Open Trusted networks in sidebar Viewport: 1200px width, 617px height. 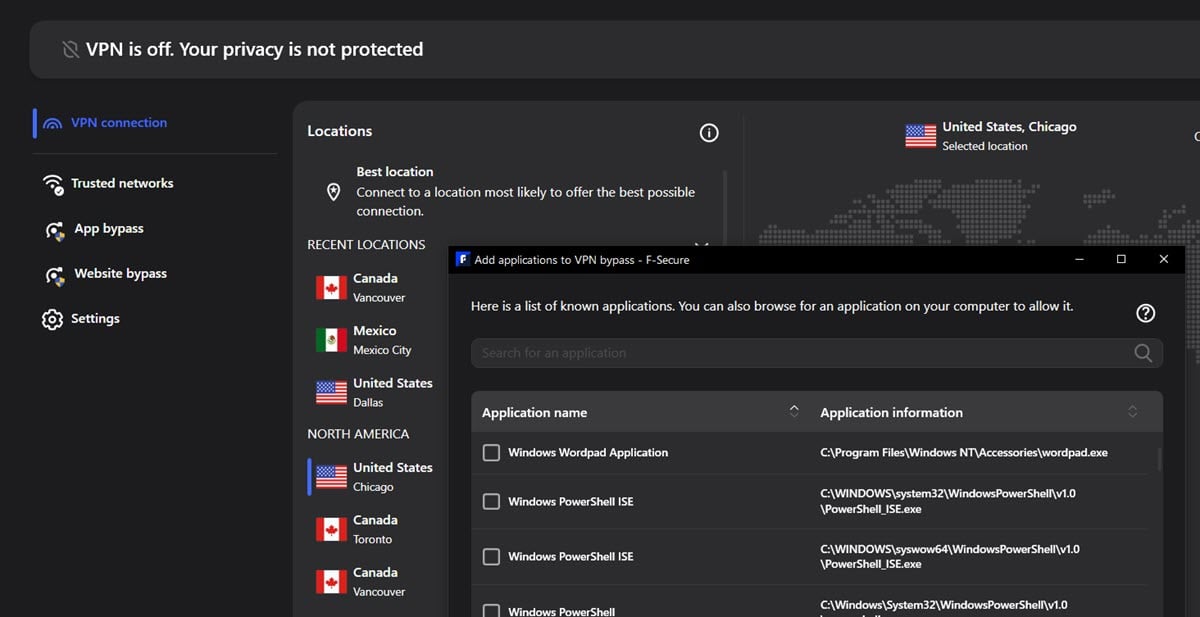pos(122,183)
